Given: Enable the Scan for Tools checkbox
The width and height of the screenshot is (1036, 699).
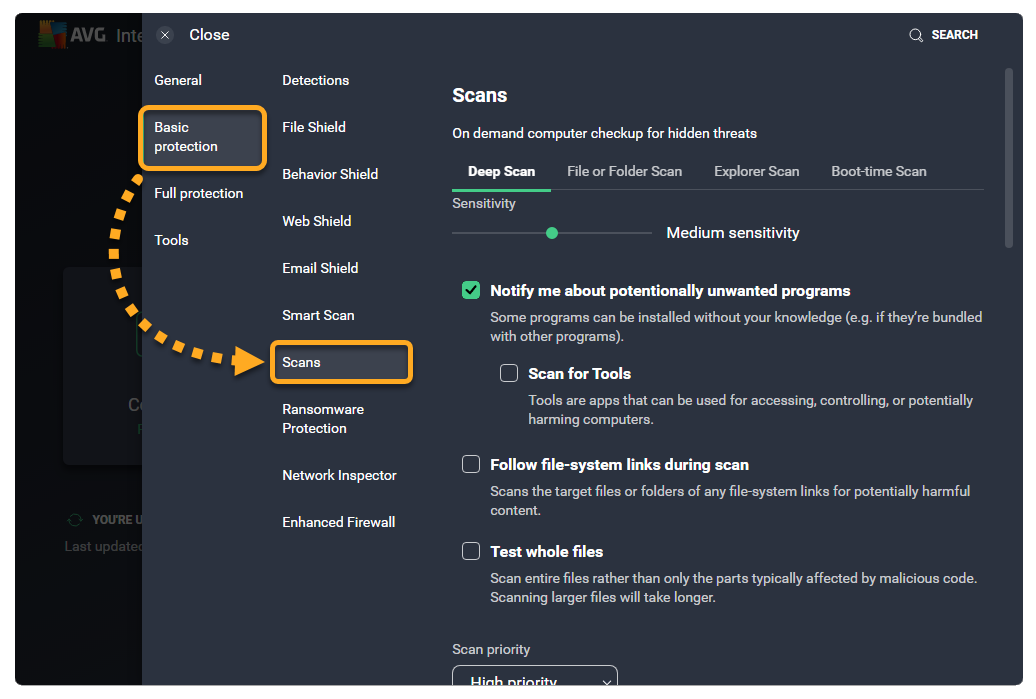Looking at the screenshot, I should [x=509, y=374].
